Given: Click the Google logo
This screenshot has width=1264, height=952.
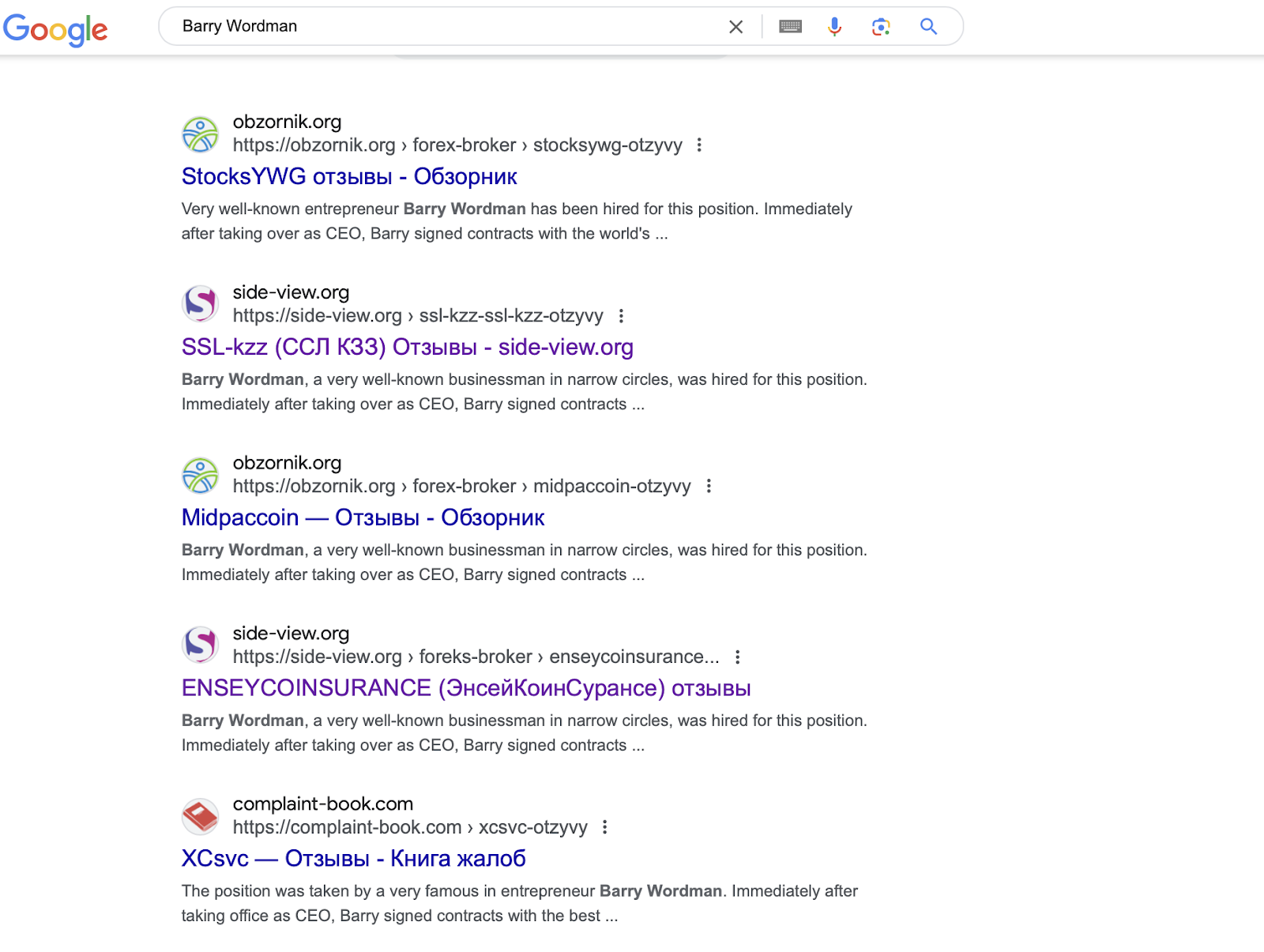Looking at the screenshot, I should coord(55,29).
